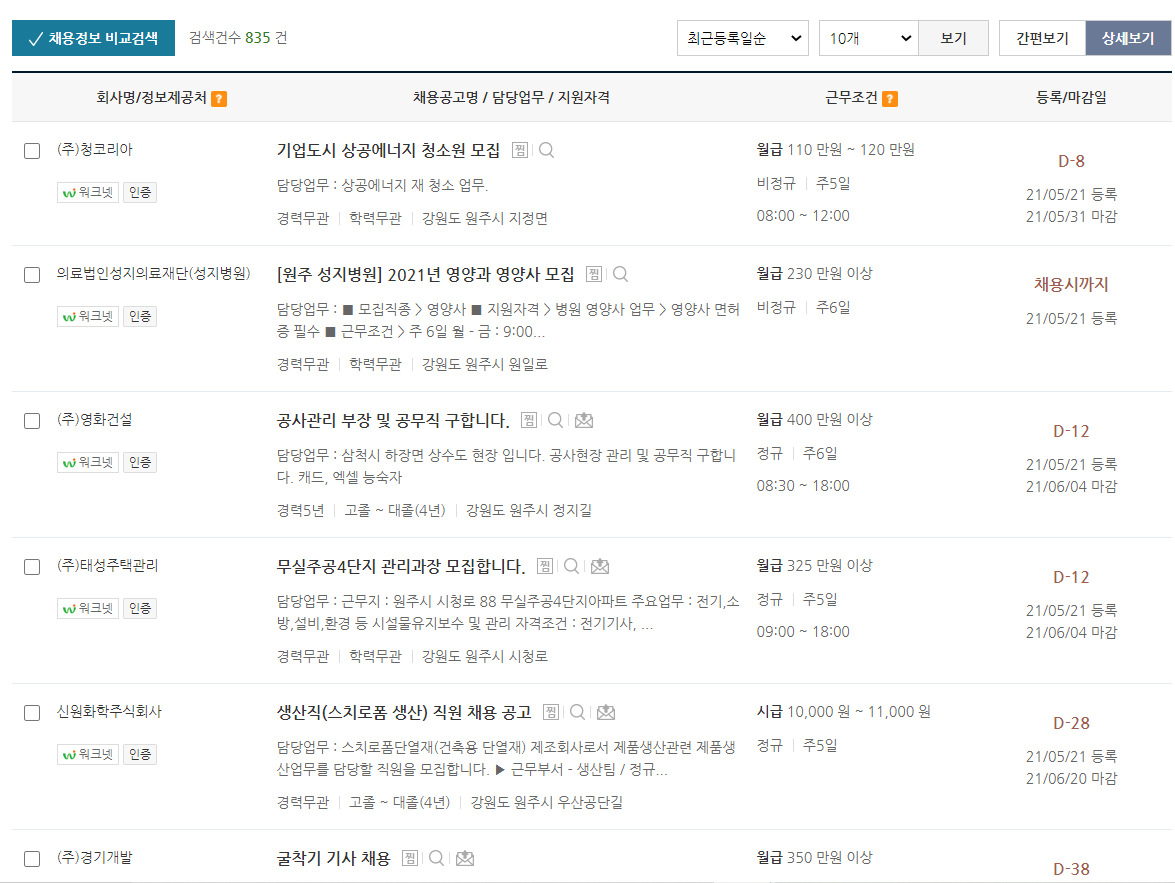Viewport: 1175px width, 883px height.
Task: Click the 월급 400 만원 이상 salary text
Action: (x=815, y=420)
